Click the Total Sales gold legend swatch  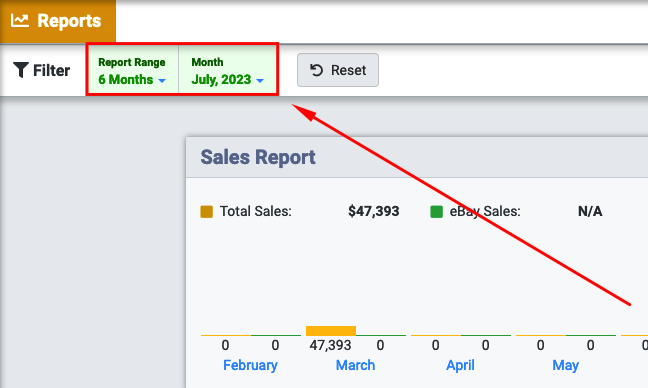pos(207,212)
